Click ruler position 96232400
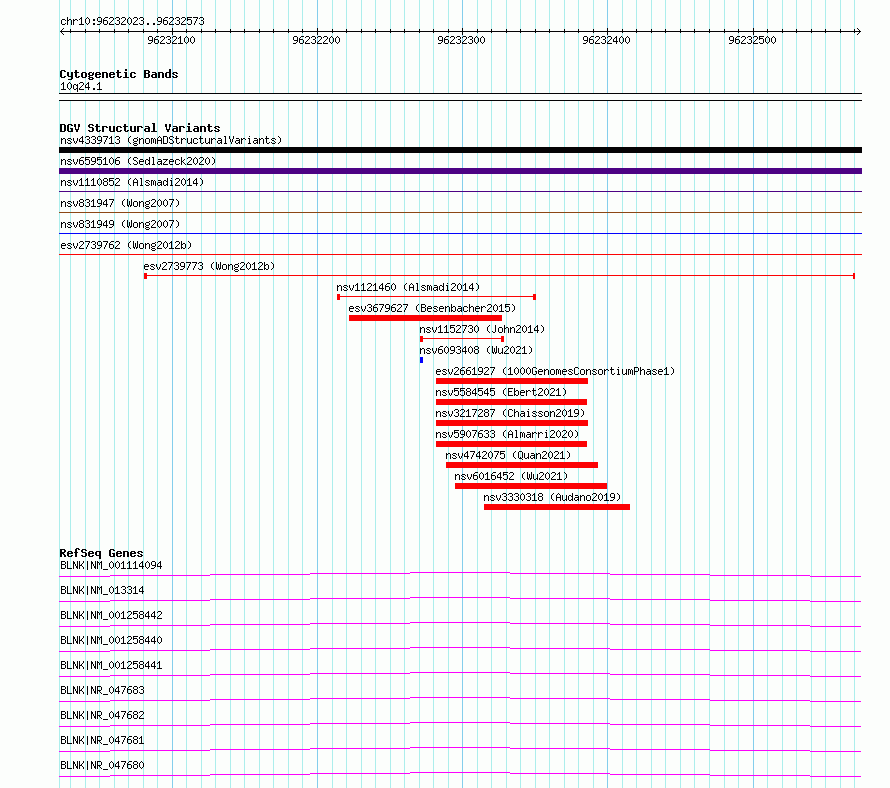This screenshot has width=890, height=788. (x=606, y=40)
